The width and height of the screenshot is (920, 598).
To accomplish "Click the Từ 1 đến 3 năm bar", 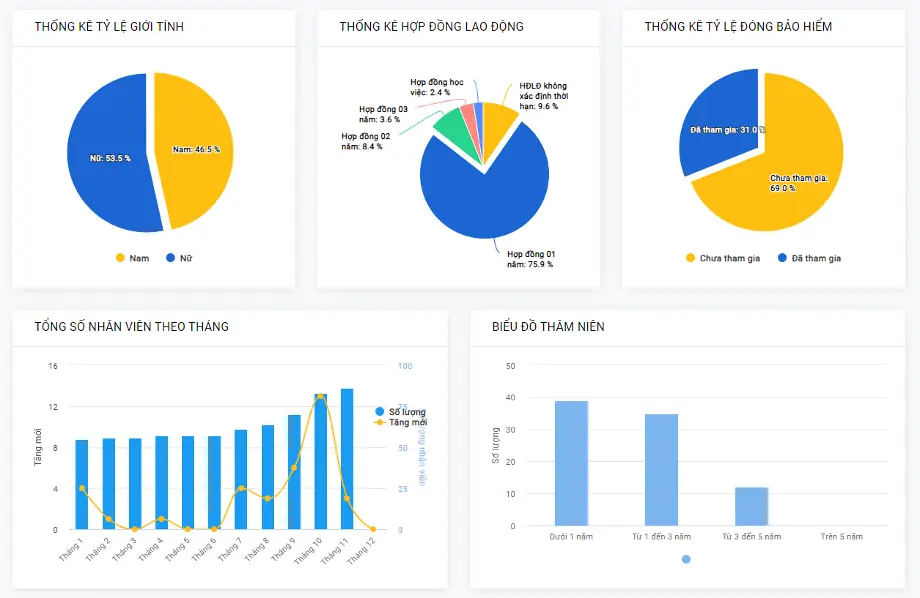I will pyautogui.click(x=661, y=470).
